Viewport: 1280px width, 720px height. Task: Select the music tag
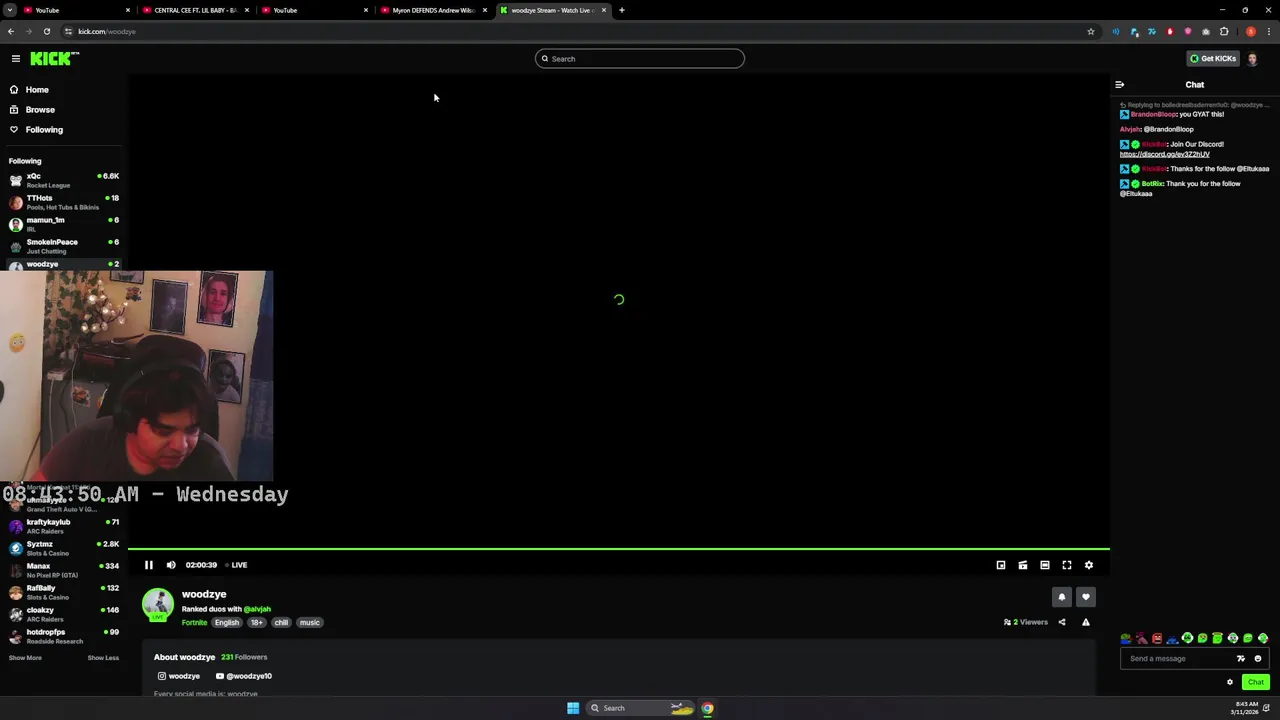[x=310, y=622]
